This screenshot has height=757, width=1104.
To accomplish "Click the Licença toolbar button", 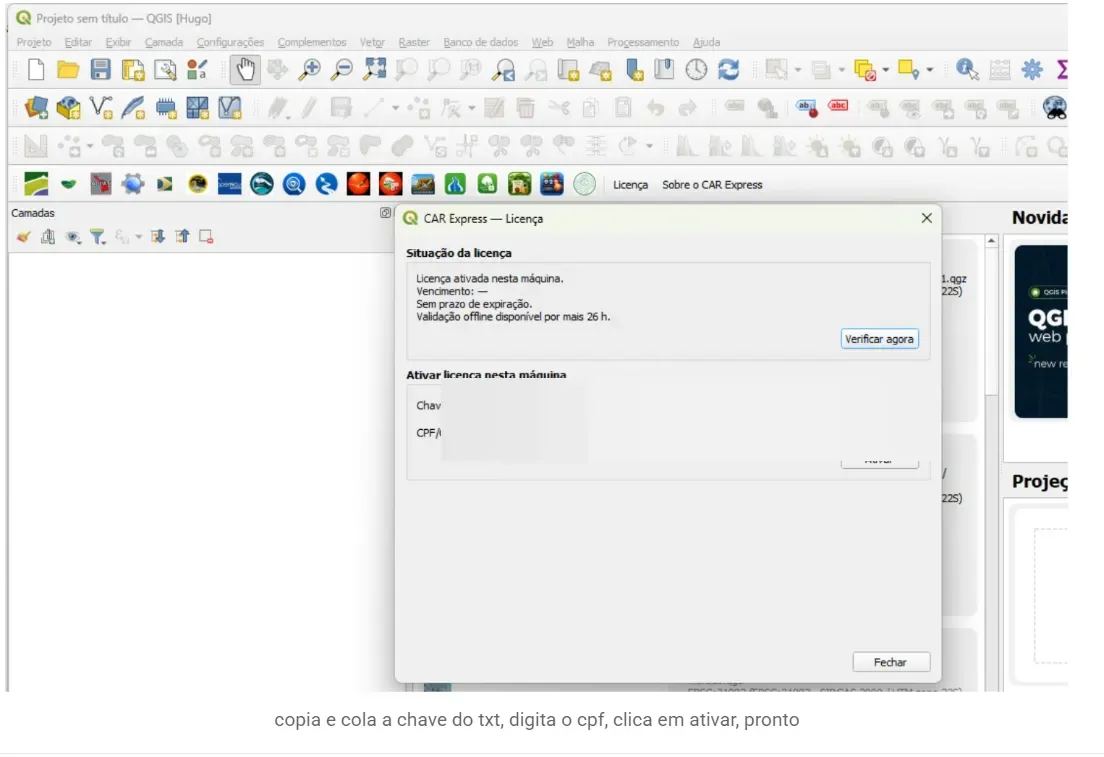I will coord(630,184).
